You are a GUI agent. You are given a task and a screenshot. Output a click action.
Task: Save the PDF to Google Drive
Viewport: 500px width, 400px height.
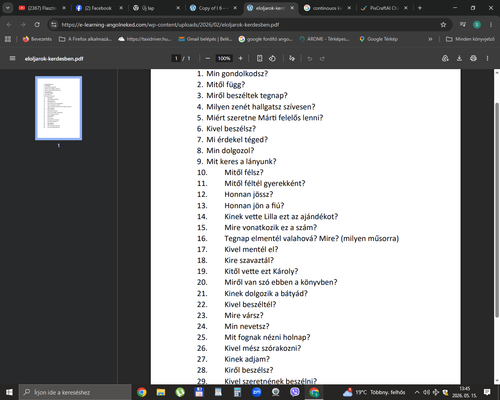pos(445,58)
